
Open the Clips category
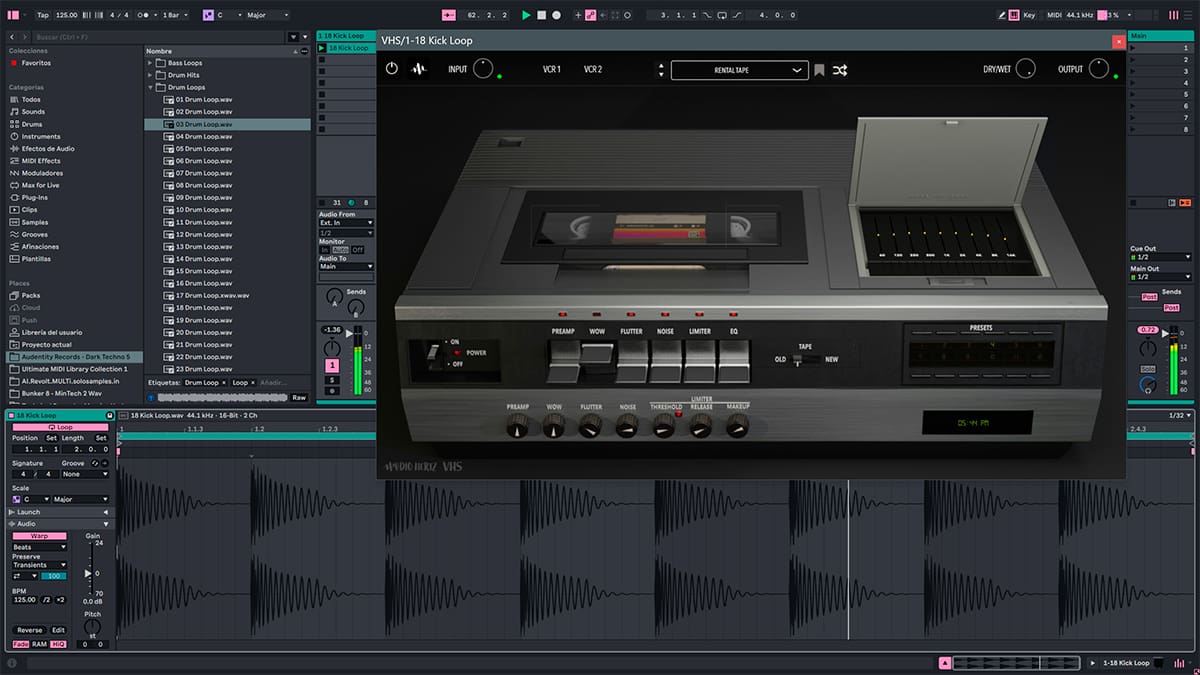[x=30, y=210]
